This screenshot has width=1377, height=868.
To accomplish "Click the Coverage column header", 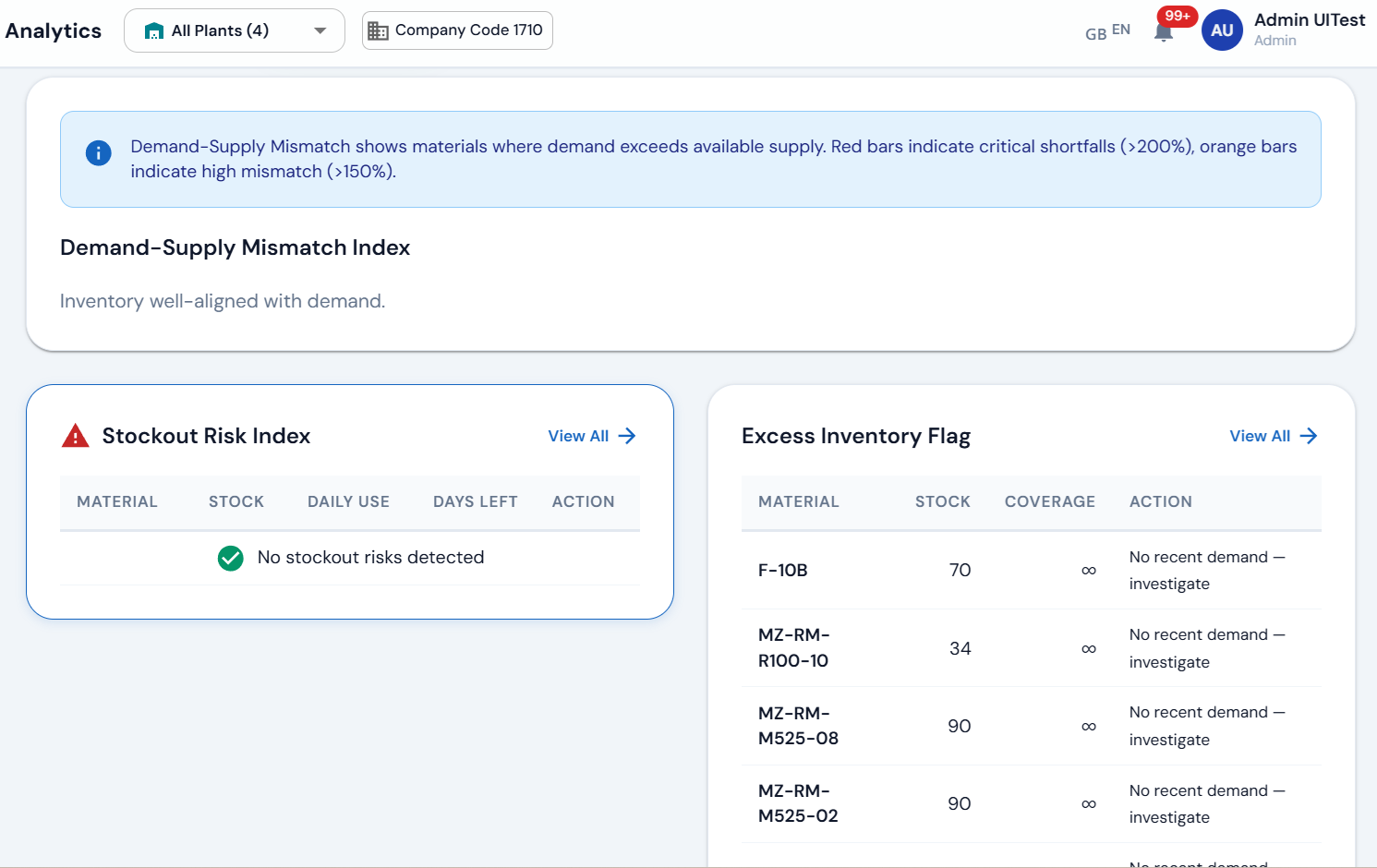I will 1049,501.
